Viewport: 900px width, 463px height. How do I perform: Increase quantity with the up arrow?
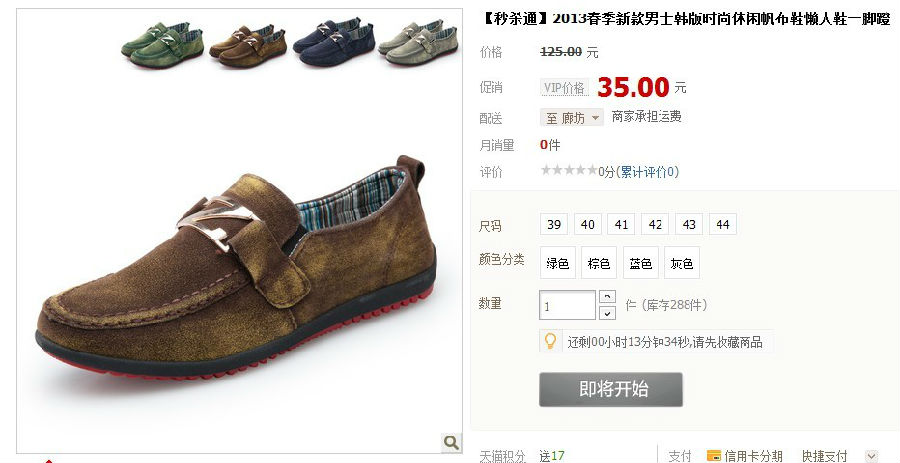607,297
